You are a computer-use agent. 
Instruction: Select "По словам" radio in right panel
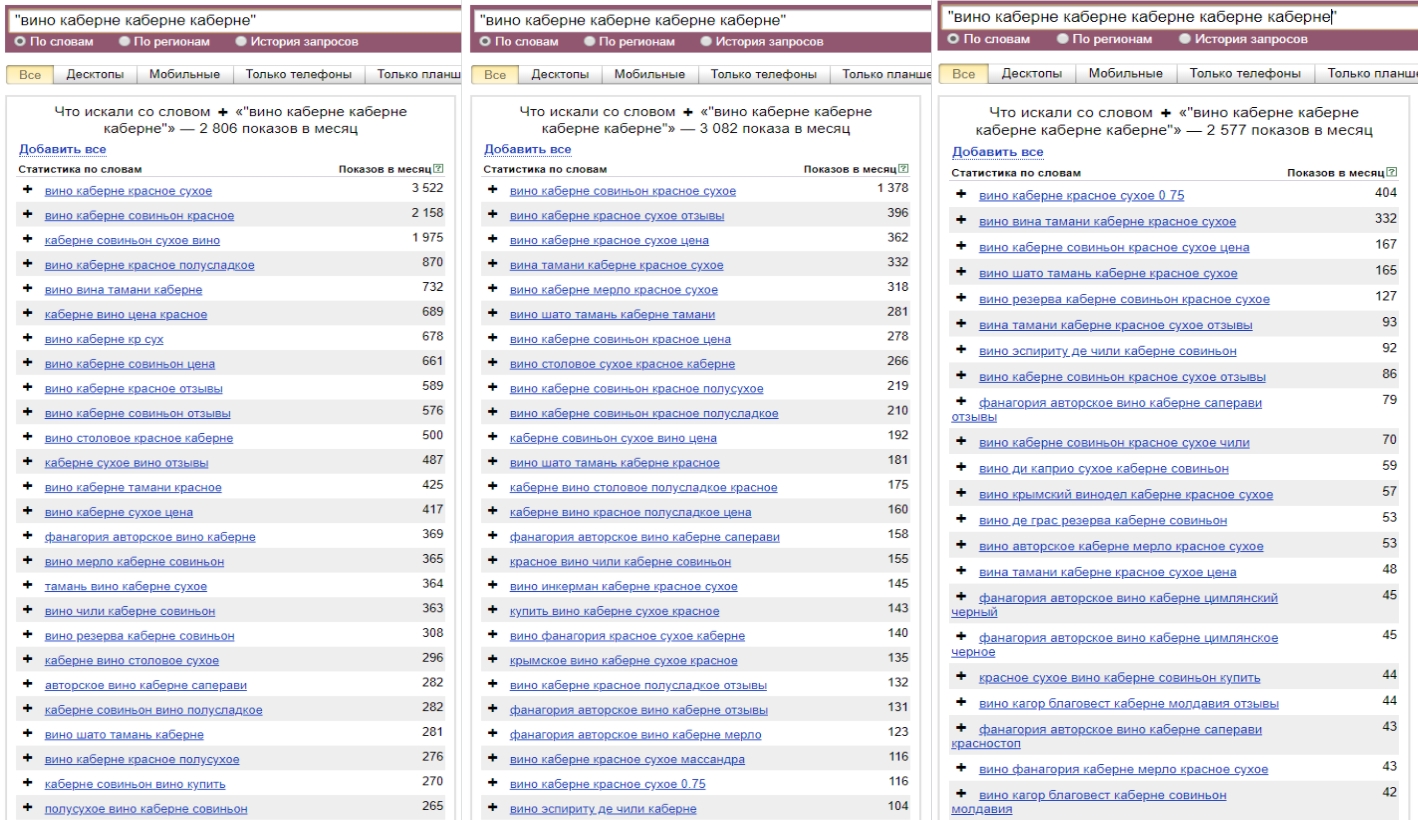952,39
